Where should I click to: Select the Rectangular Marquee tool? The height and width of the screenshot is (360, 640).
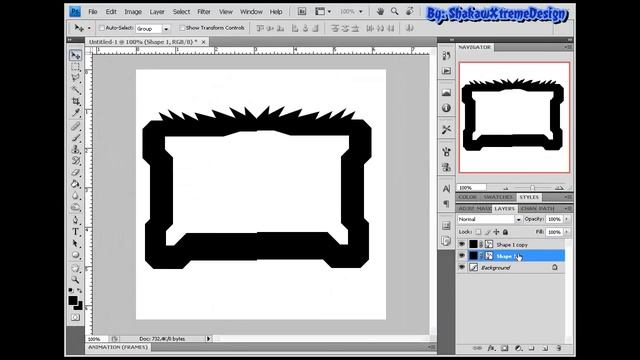click(76, 67)
